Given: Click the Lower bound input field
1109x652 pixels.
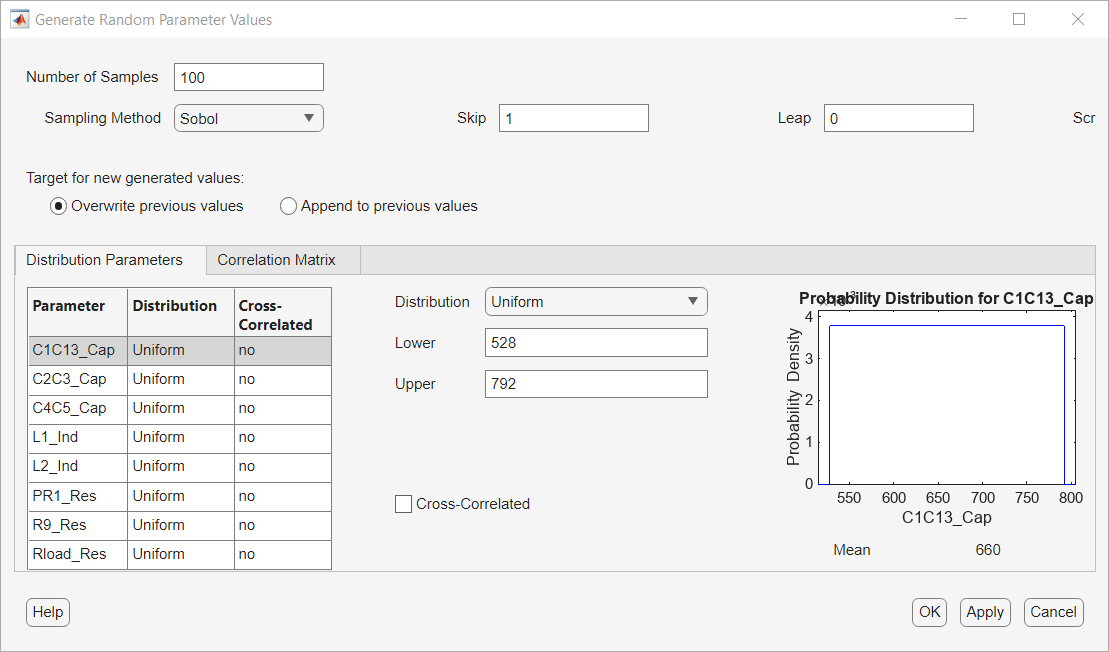Looking at the screenshot, I should [596, 343].
